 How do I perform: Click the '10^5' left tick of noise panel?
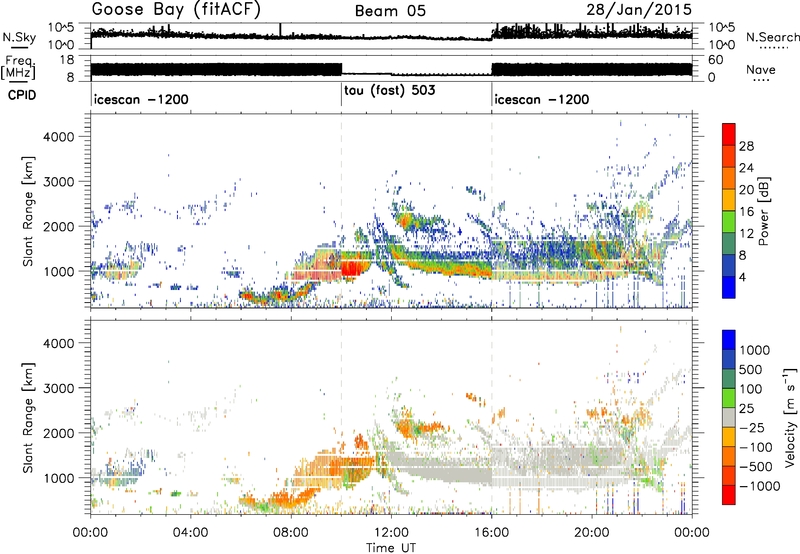point(61,28)
